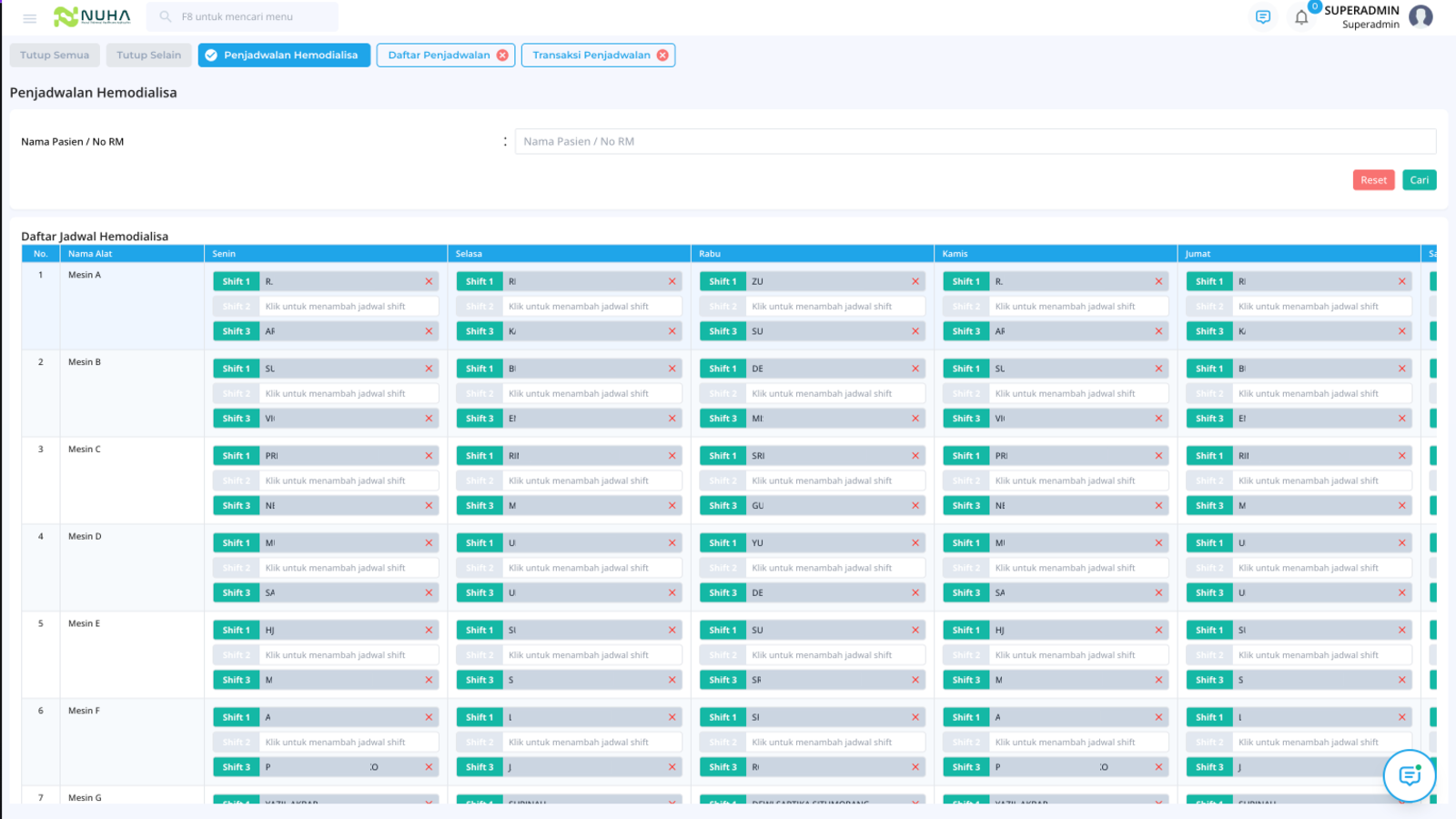
Task: Click the Tutup Selain button
Action: tap(148, 56)
